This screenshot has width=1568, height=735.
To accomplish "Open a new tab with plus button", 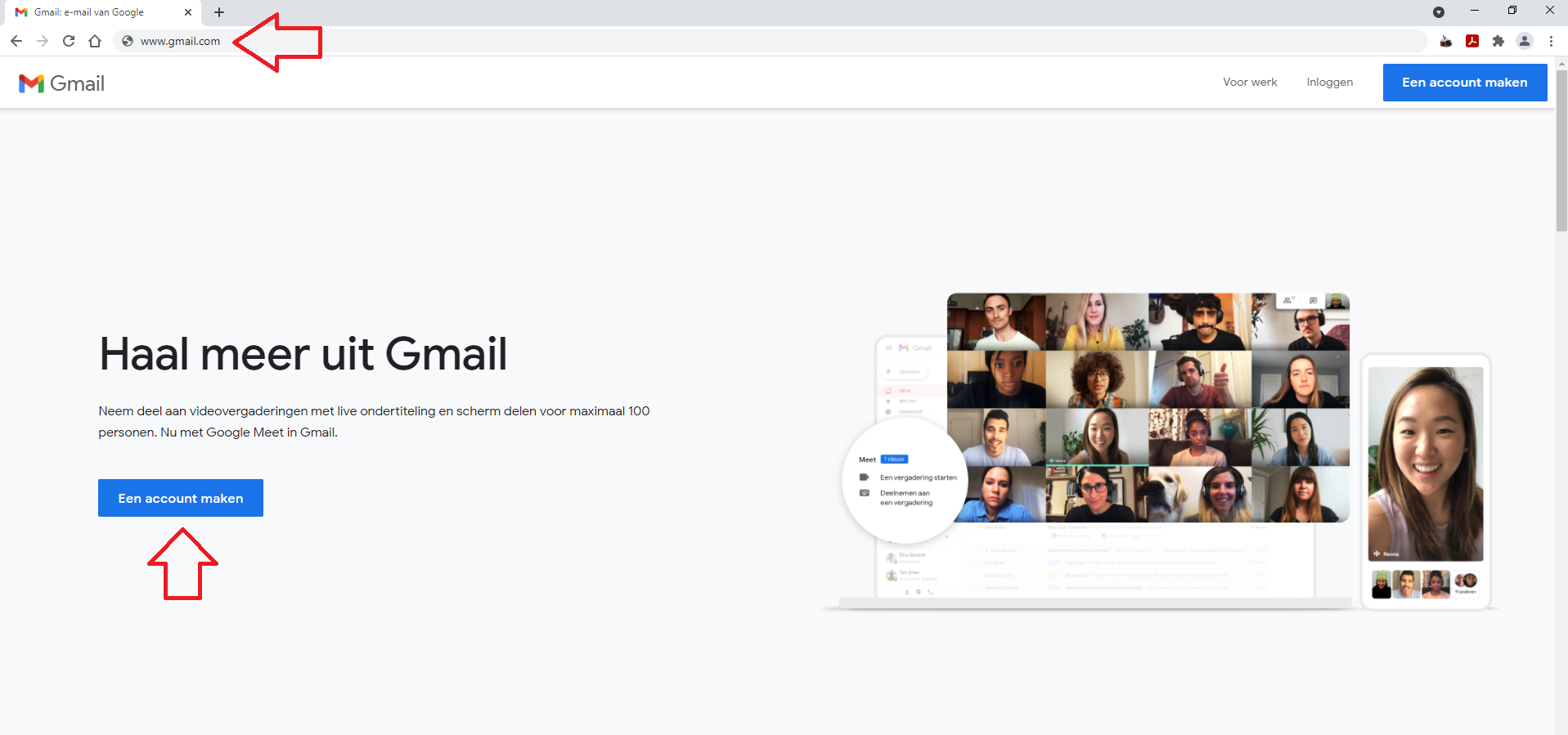I will point(219,12).
